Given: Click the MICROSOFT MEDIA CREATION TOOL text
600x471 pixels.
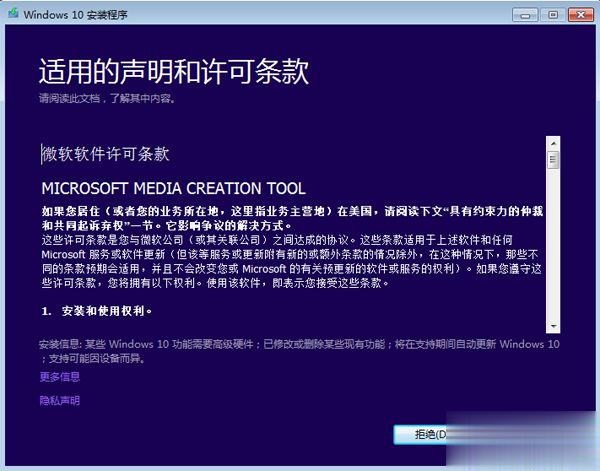Looking at the screenshot, I should pyautogui.click(x=173, y=188).
